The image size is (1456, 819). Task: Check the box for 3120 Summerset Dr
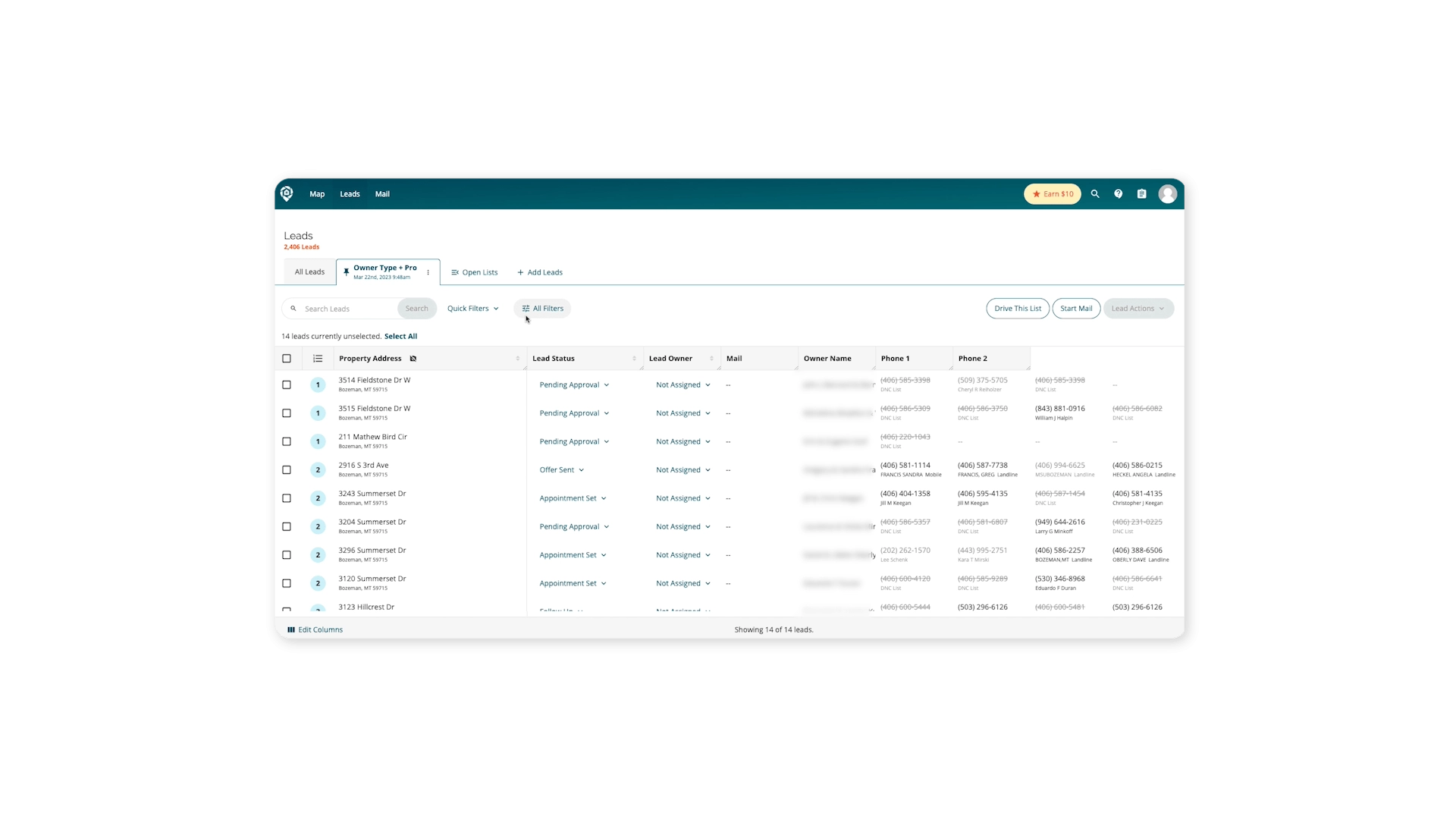pos(287,583)
